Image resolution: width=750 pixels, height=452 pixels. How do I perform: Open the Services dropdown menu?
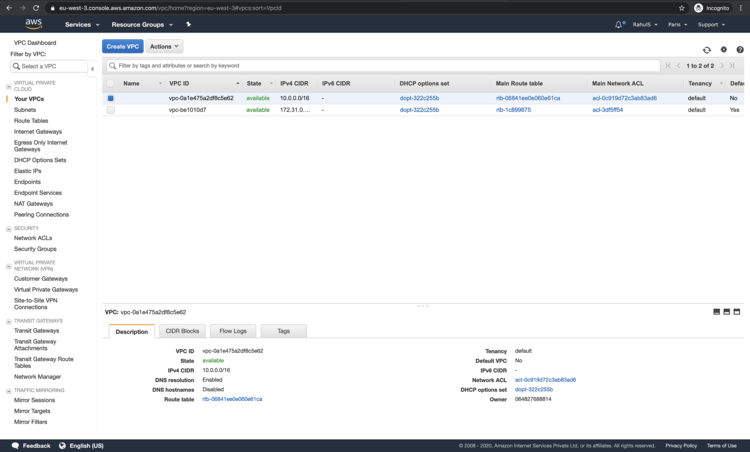(x=82, y=24)
